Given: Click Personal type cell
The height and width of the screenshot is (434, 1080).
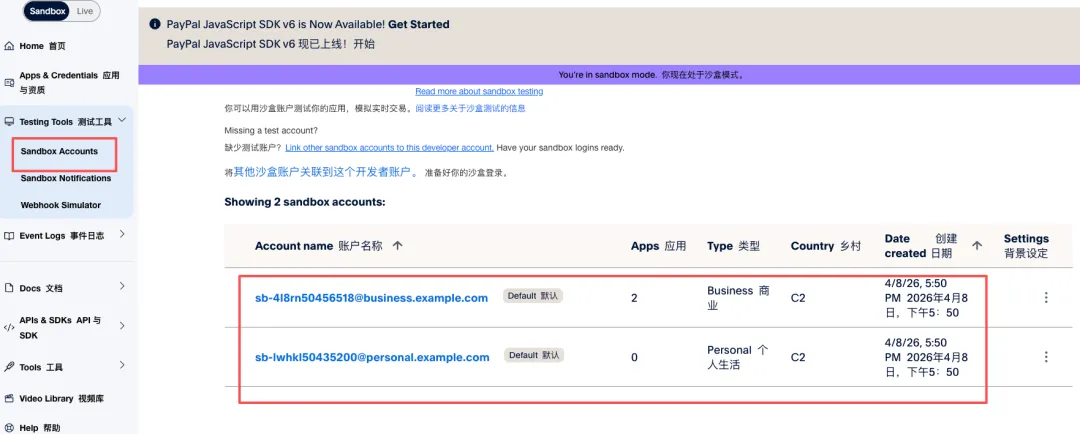Looking at the screenshot, I should (x=738, y=357).
